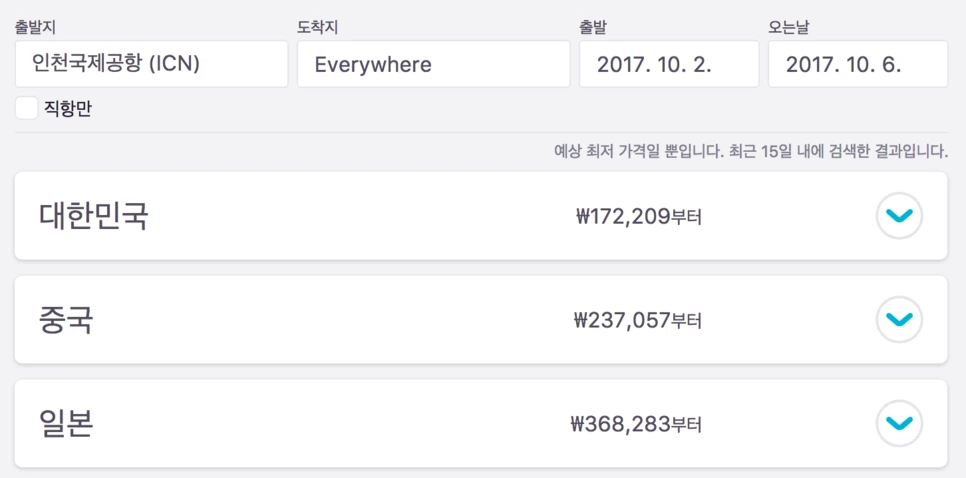Click the 예상 최저 가격 notice text
The width and height of the screenshot is (966, 478).
(750, 152)
